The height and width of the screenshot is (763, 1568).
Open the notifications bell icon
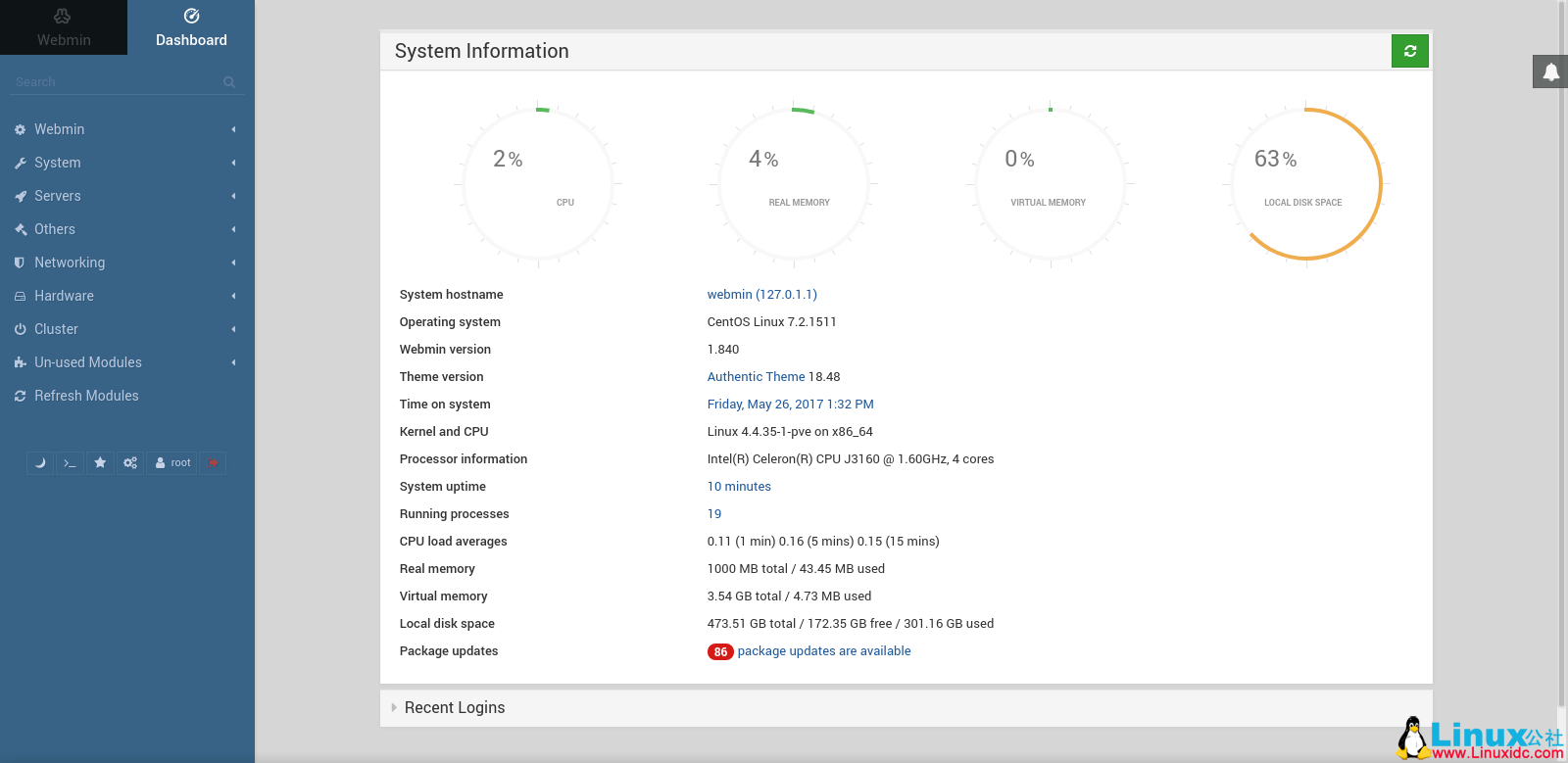(1550, 72)
